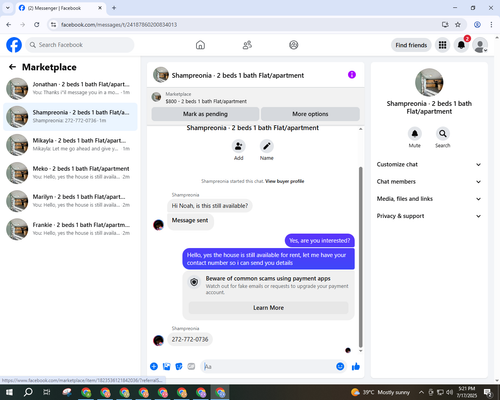Focus the Search Facebook field
The image size is (500, 400).
80,45
